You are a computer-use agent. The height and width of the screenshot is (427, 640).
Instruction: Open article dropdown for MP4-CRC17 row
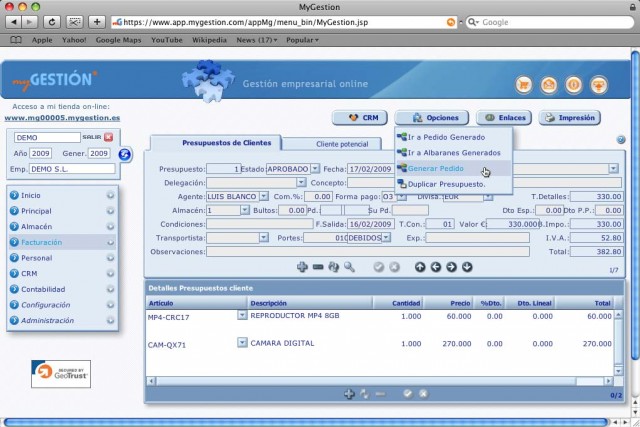click(242, 315)
